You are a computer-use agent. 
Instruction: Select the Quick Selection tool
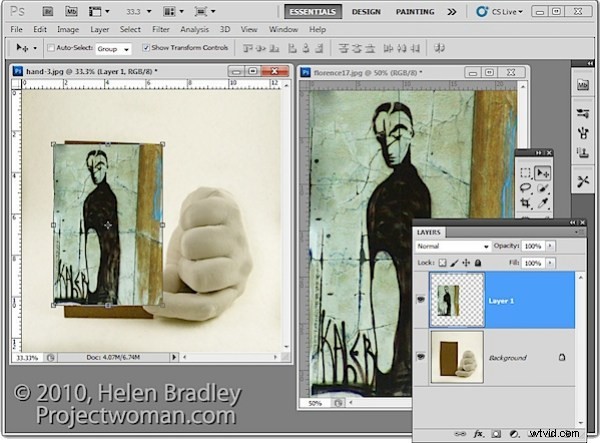click(543, 188)
